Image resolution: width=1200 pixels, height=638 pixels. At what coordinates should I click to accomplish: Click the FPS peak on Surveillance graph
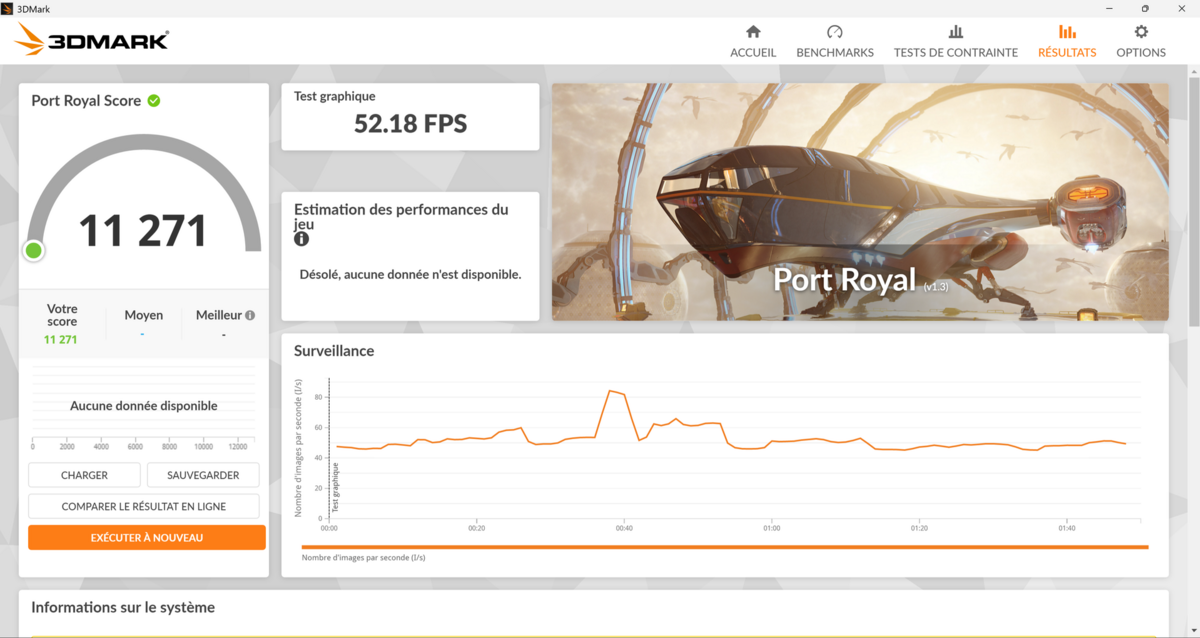610,390
